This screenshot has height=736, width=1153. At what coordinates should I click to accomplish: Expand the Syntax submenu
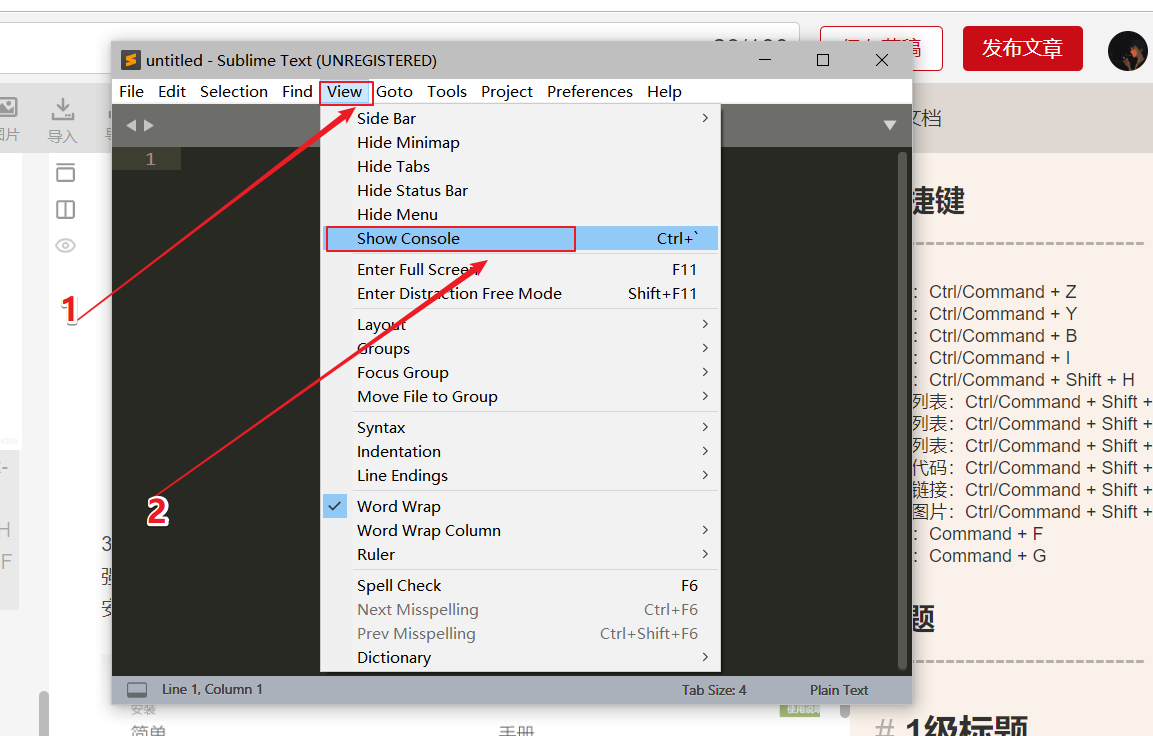(520, 427)
